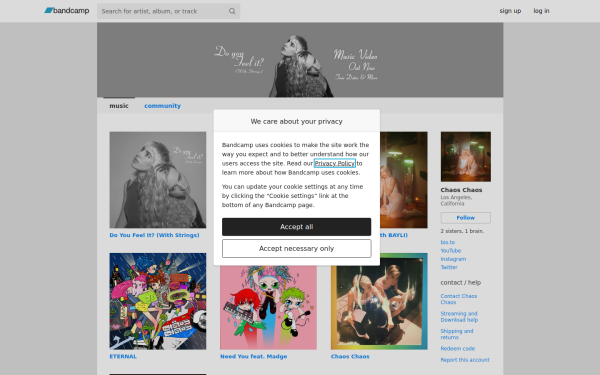Click the Bandcamp logo
Viewport: 600px width, 375px height.
67,11
